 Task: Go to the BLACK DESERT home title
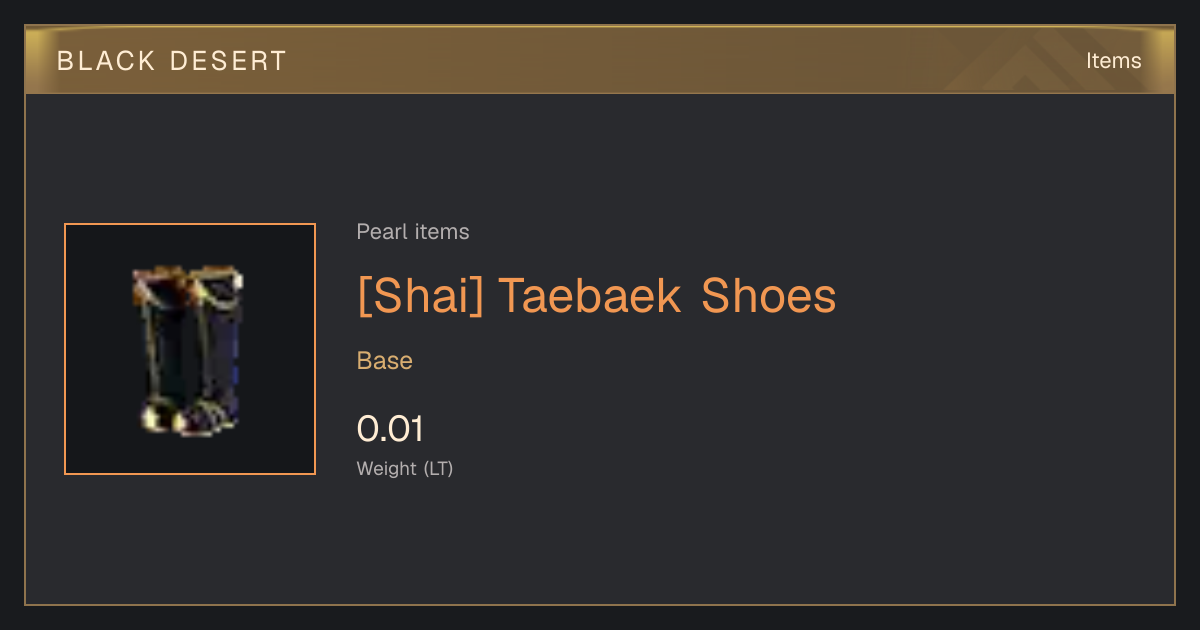coord(172,61)
